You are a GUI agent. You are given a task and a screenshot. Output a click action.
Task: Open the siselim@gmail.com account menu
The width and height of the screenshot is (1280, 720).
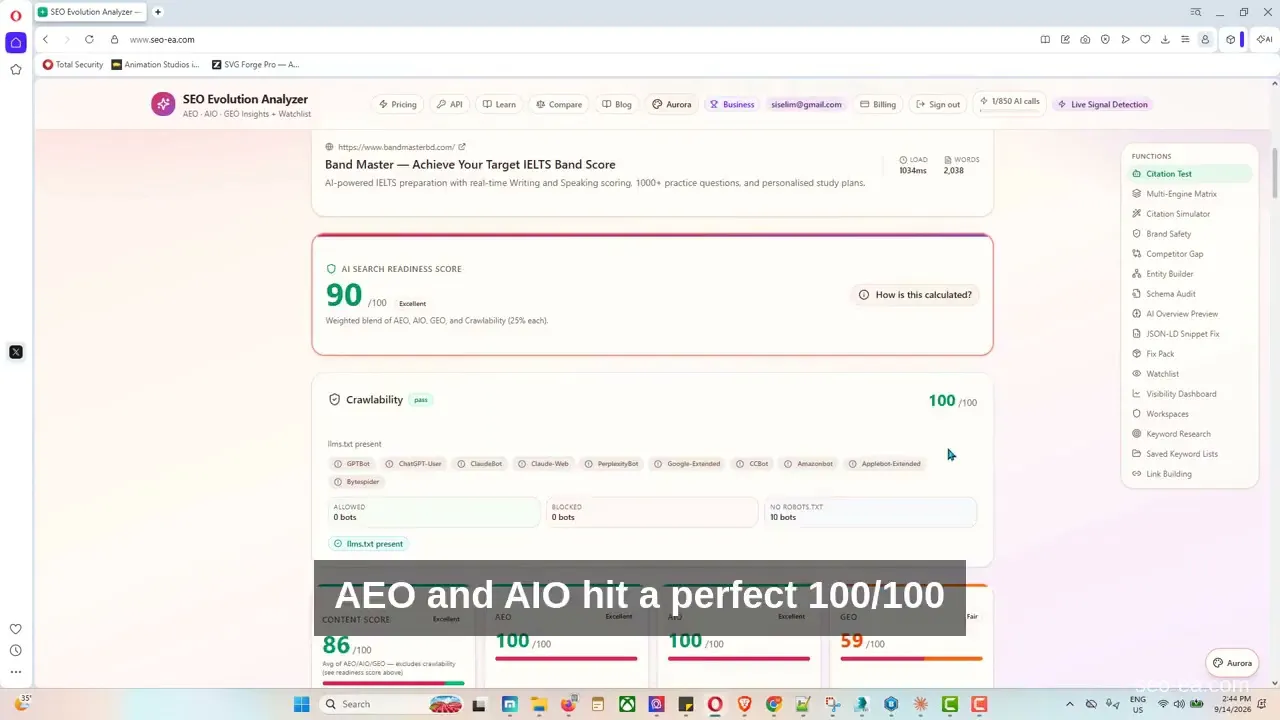click(x=806, y=104)
